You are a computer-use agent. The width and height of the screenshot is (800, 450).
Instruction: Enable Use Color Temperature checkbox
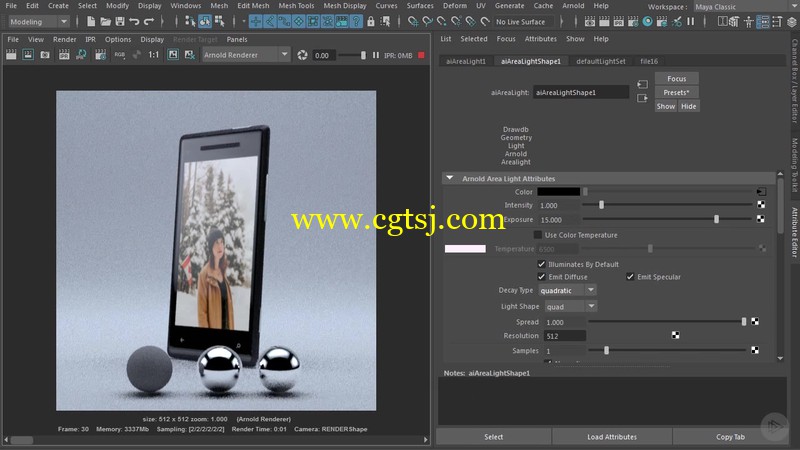pos(537,235)
